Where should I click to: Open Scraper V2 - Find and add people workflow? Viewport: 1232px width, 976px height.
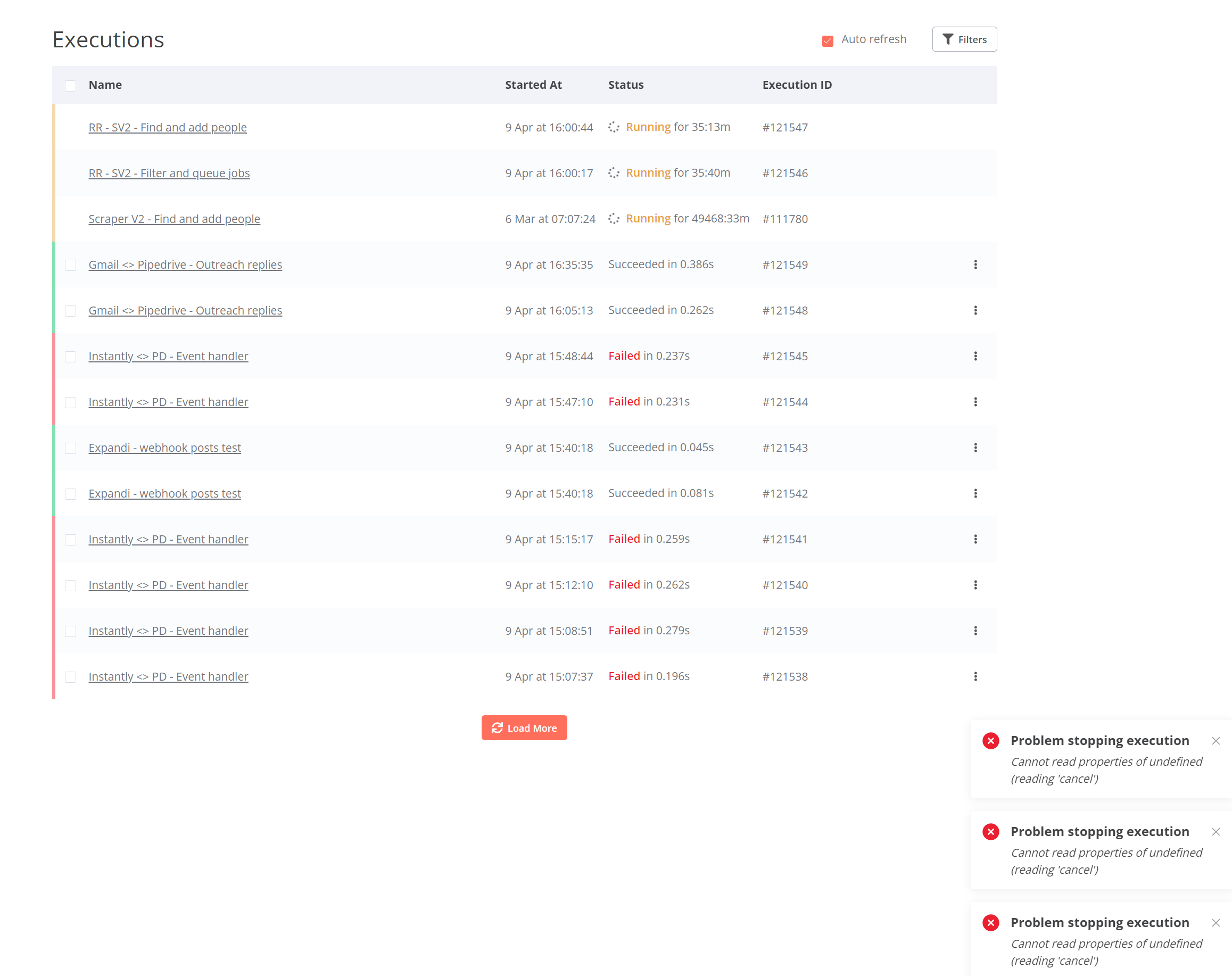pos(174,219)
